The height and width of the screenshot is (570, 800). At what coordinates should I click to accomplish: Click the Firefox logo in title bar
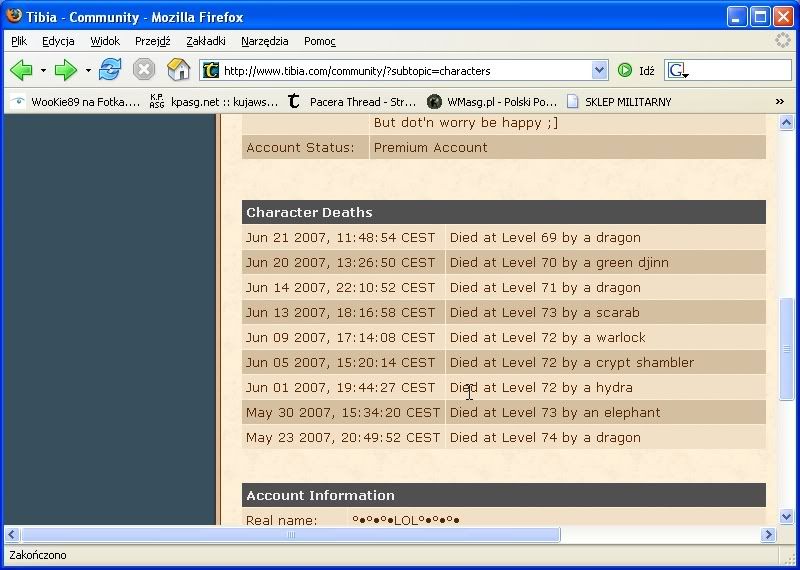14,16
